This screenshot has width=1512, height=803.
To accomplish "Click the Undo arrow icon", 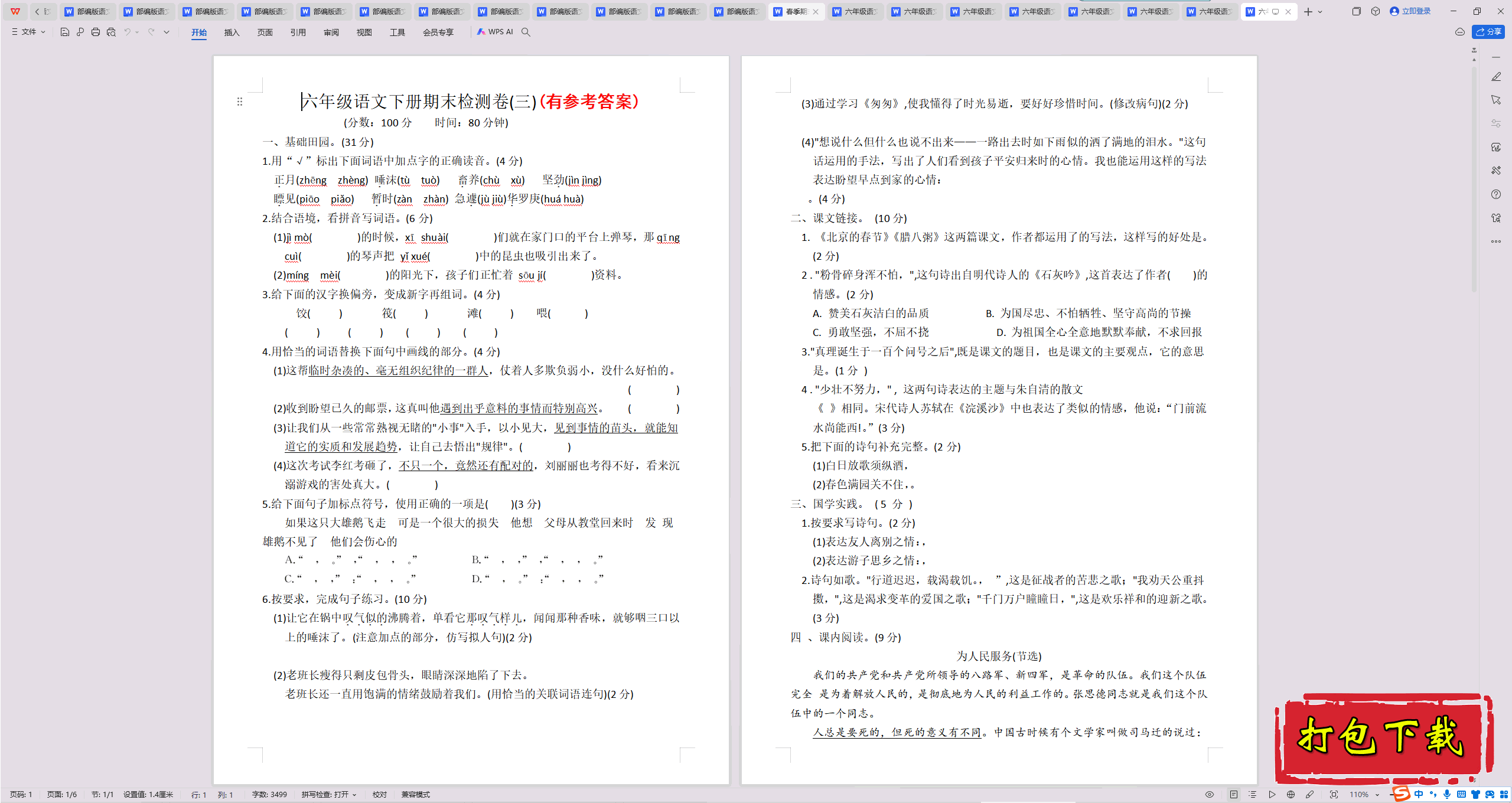I will [127, 32].
